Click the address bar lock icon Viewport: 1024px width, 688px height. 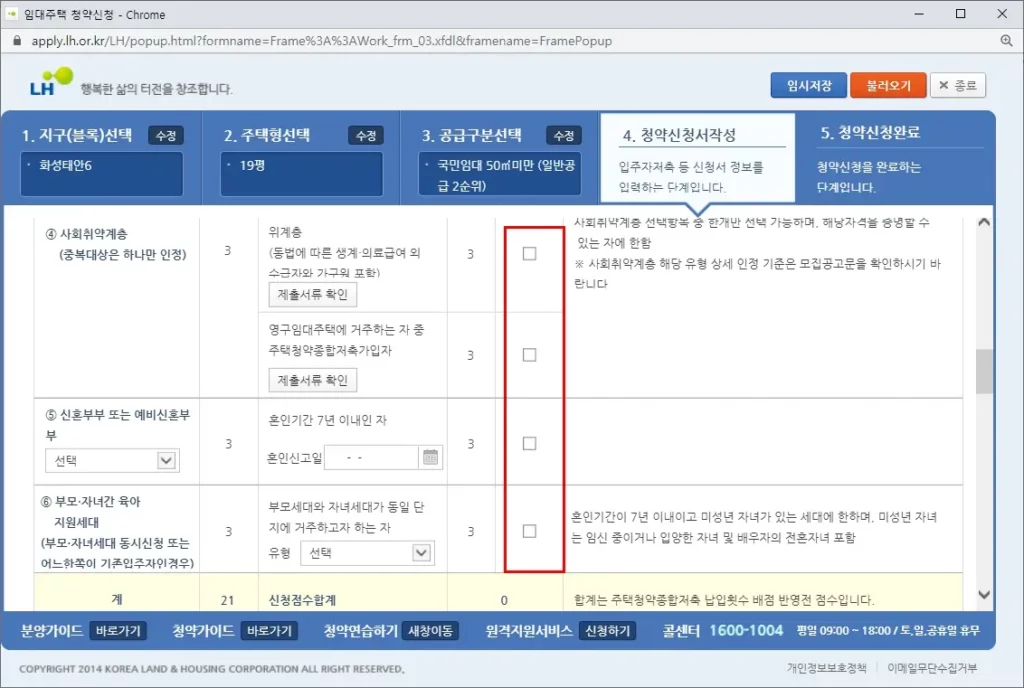[x=17, y=40]
